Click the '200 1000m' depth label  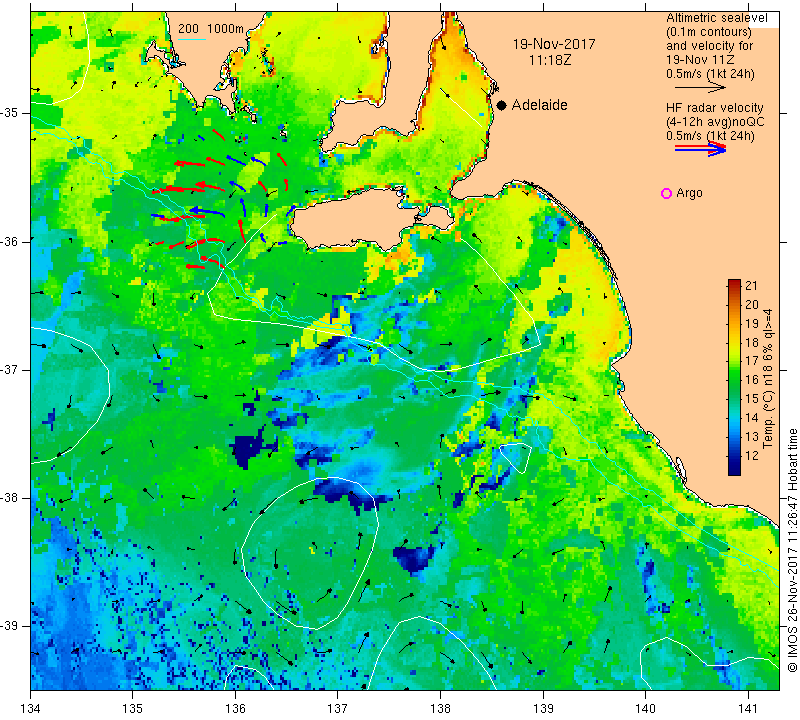211,29
